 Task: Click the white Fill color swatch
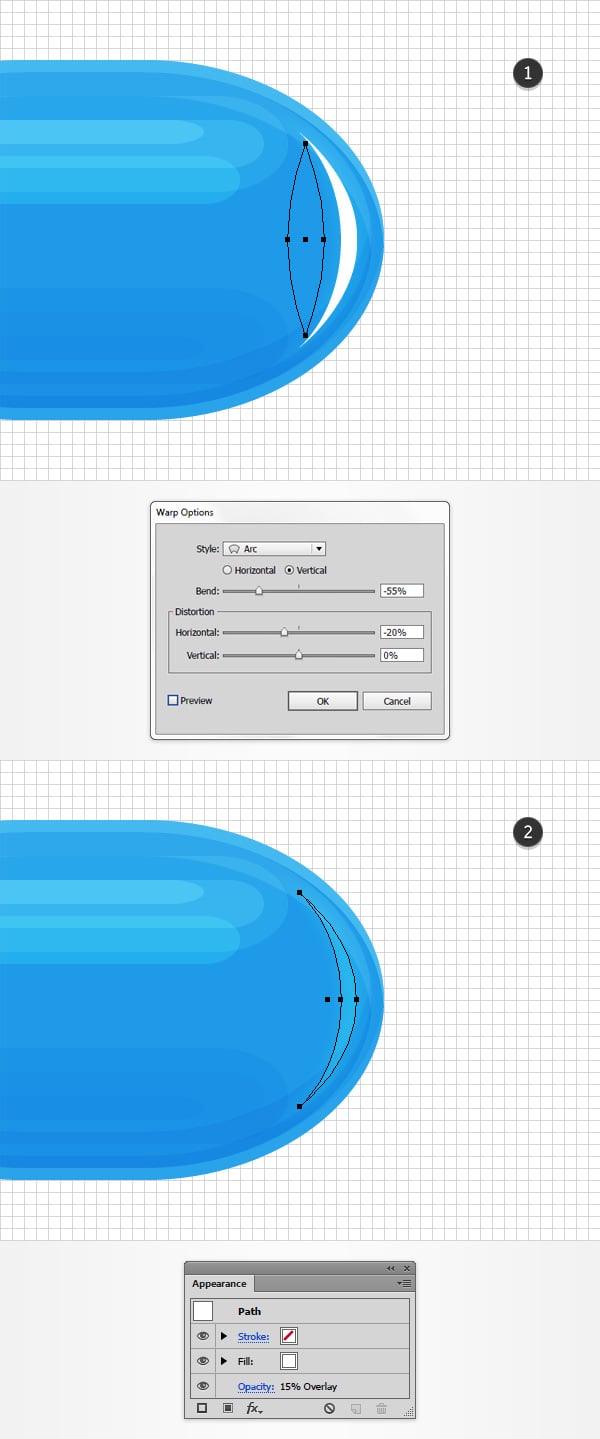(289, 1361)
